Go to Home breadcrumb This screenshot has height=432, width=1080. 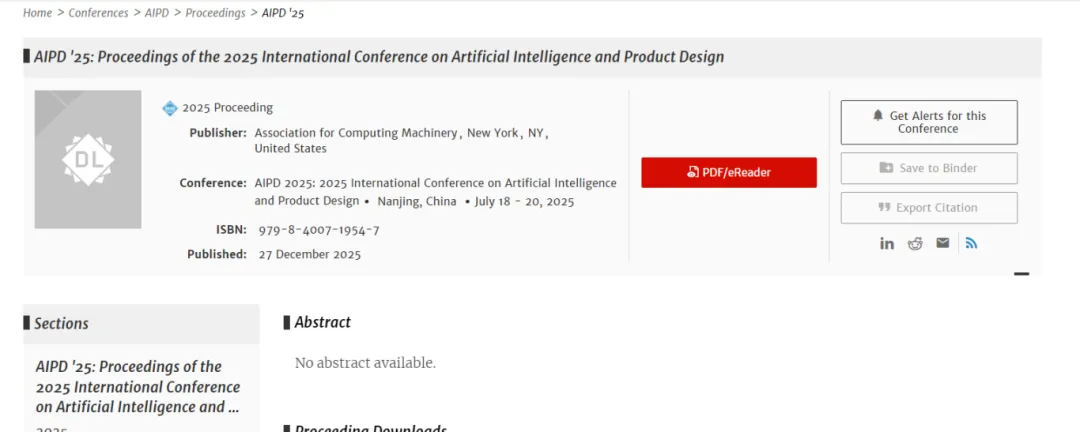click(37, 13)
